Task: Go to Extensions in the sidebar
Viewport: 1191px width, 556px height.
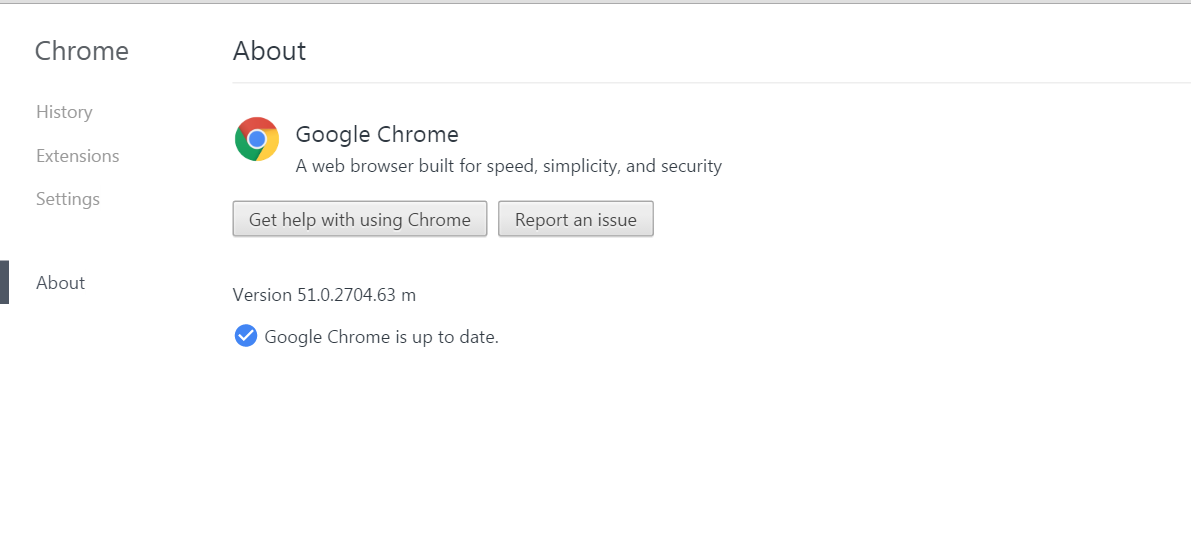Action: [77, 156]
